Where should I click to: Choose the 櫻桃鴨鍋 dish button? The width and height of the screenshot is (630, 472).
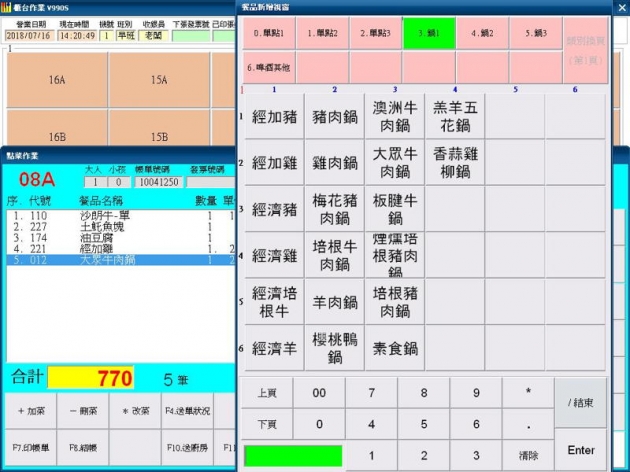[x=334, y=348]
